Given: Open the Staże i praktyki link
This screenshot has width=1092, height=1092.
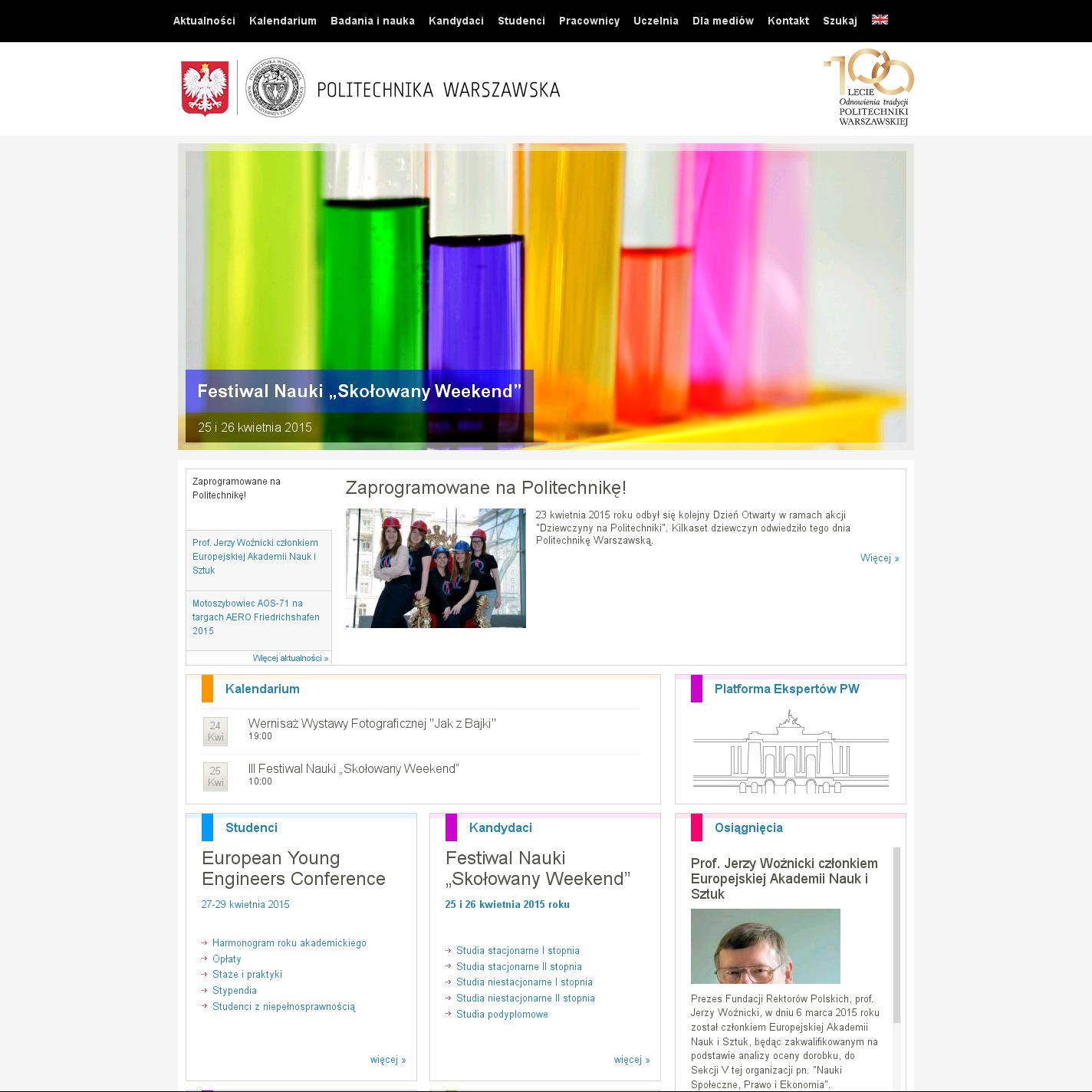Looking at the screenshot, I should (x=247, y=975).
